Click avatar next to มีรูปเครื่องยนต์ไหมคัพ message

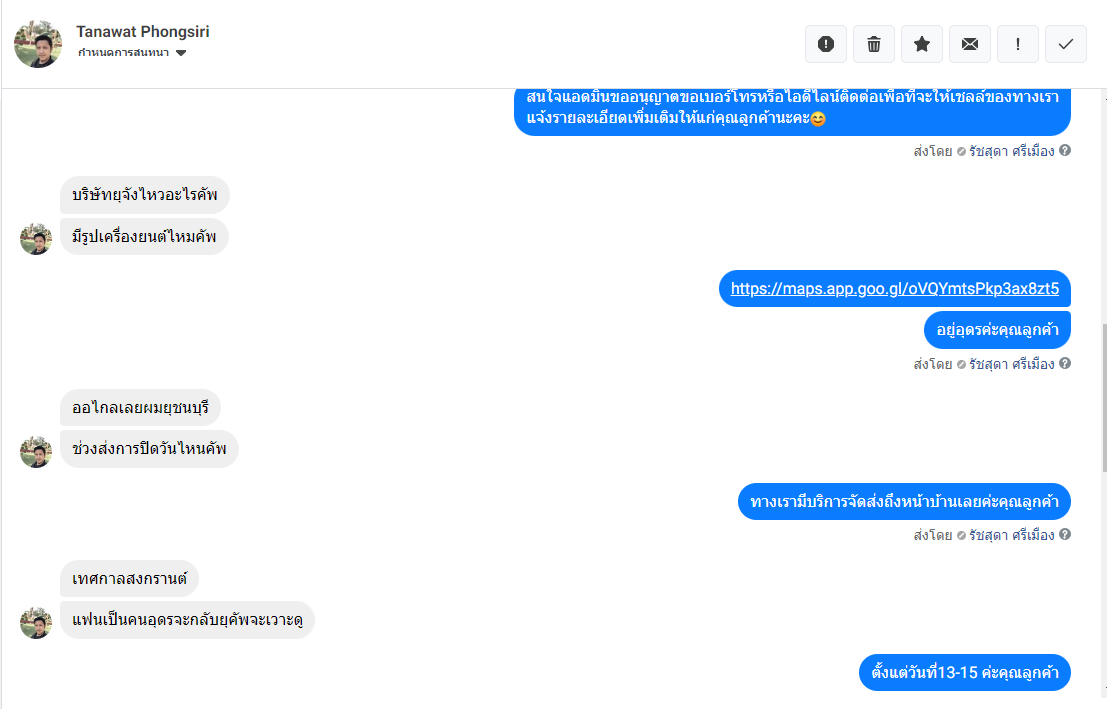click(36, 239)
